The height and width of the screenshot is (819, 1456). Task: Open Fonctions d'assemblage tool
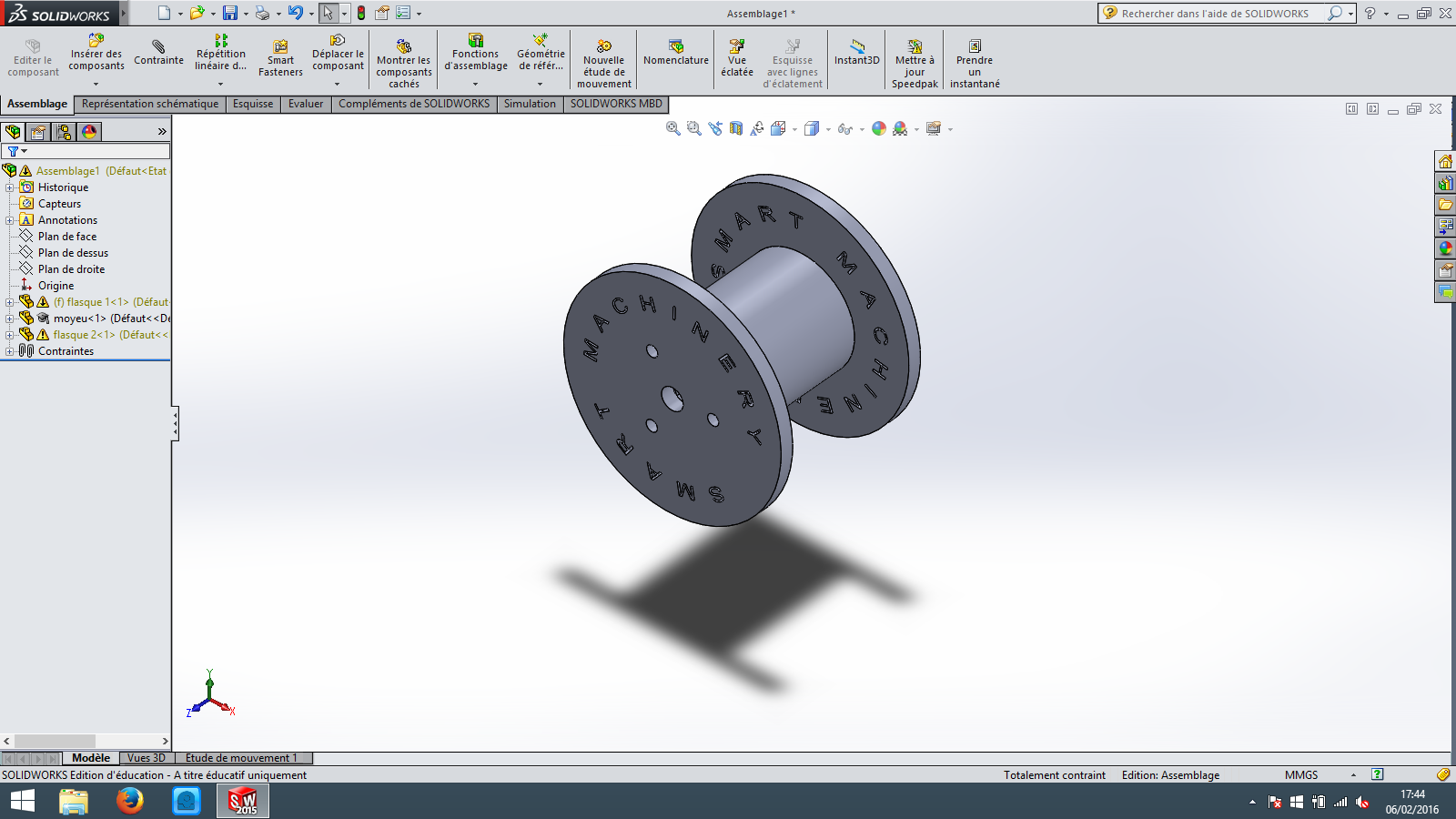[476, 53]
